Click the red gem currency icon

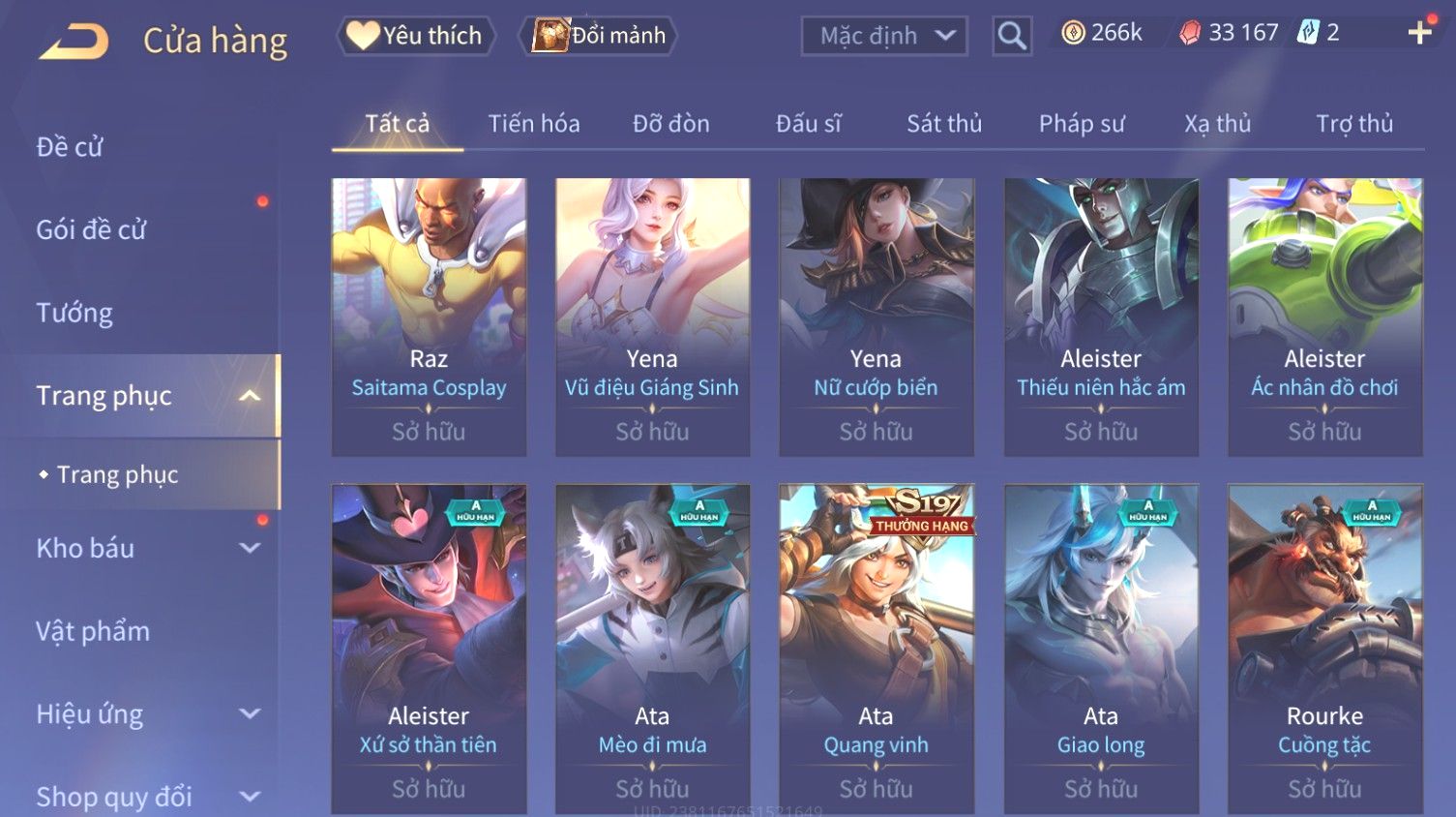point(1190,33)
